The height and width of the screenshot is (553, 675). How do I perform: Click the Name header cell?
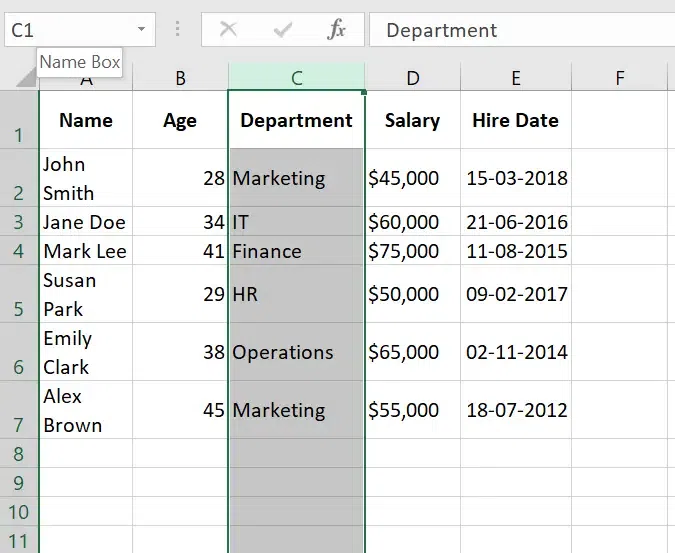[86, 120]
